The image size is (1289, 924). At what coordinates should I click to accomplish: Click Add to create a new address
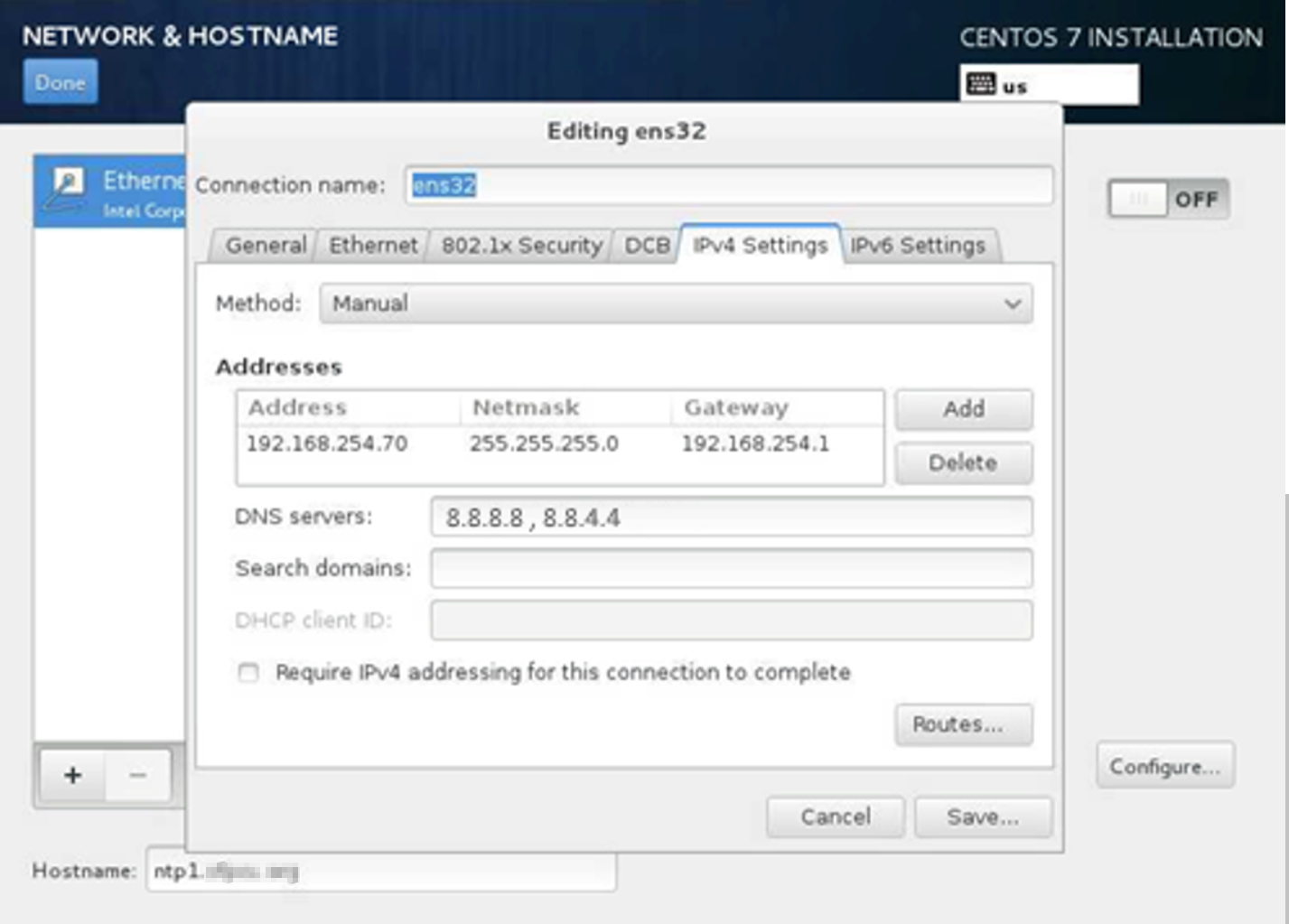tap(963, 409)
